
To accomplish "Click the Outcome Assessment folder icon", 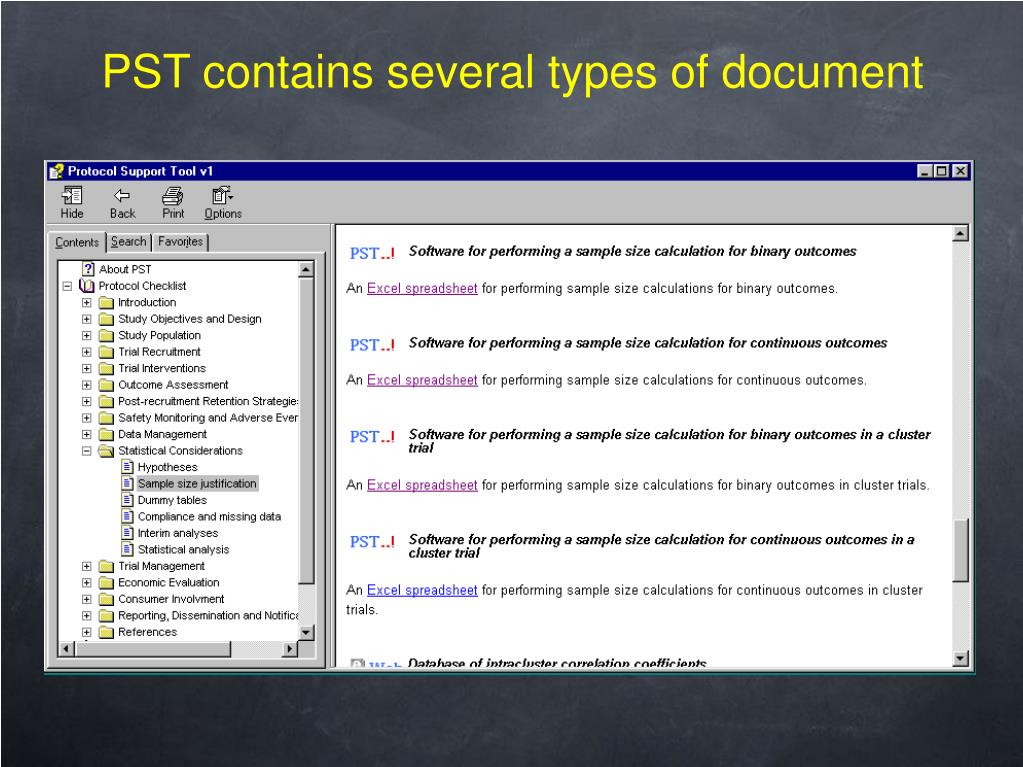I will (106, 385).
